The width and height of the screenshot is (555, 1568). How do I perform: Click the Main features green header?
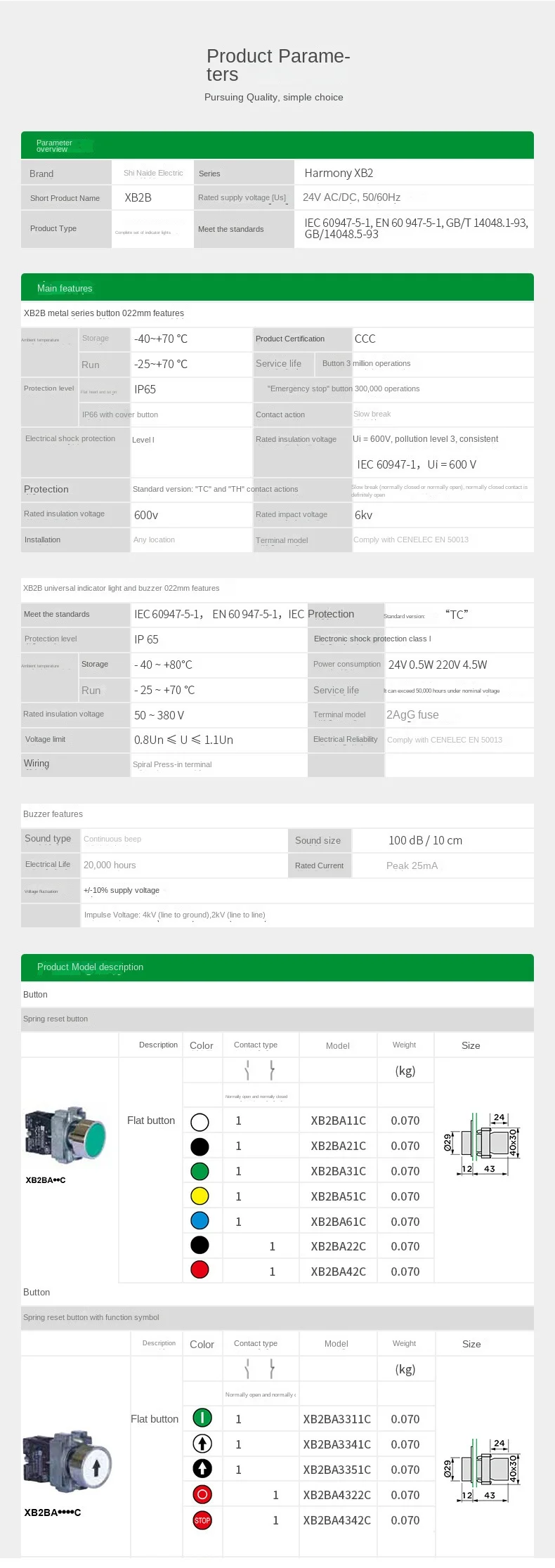tap(277, 287)
